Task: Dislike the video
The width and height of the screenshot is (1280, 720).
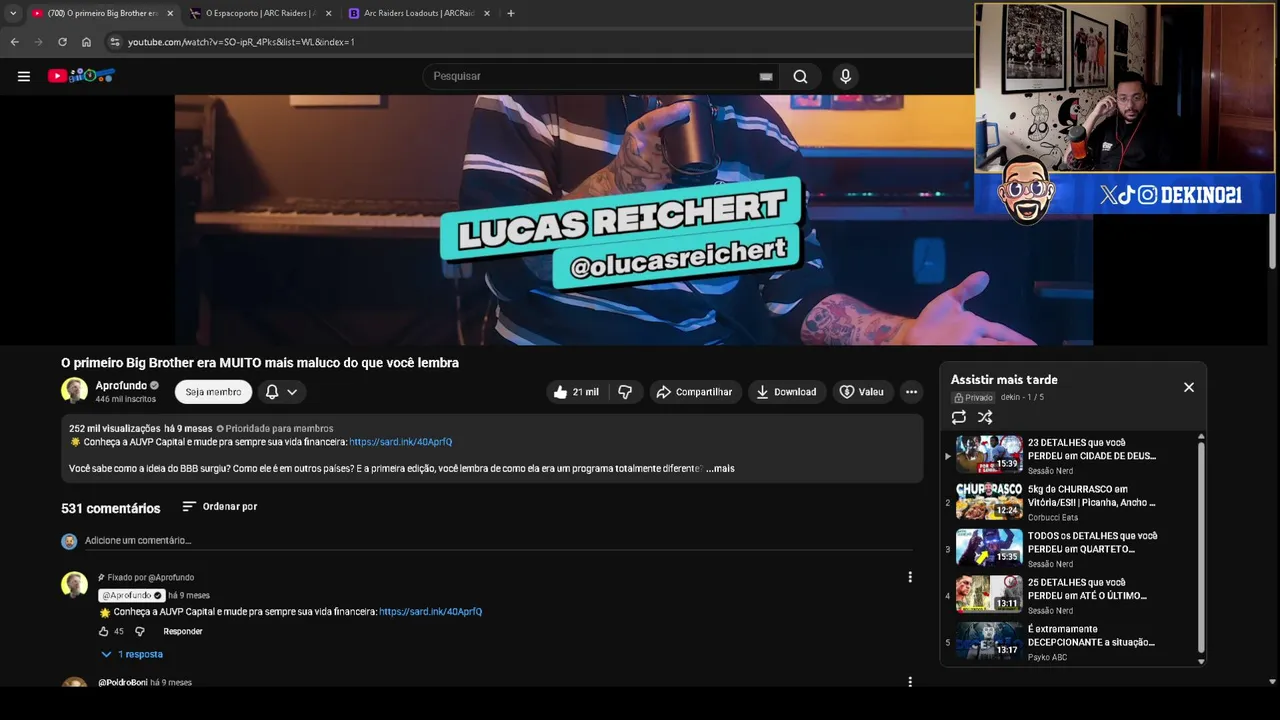Action: pos(625,392)
